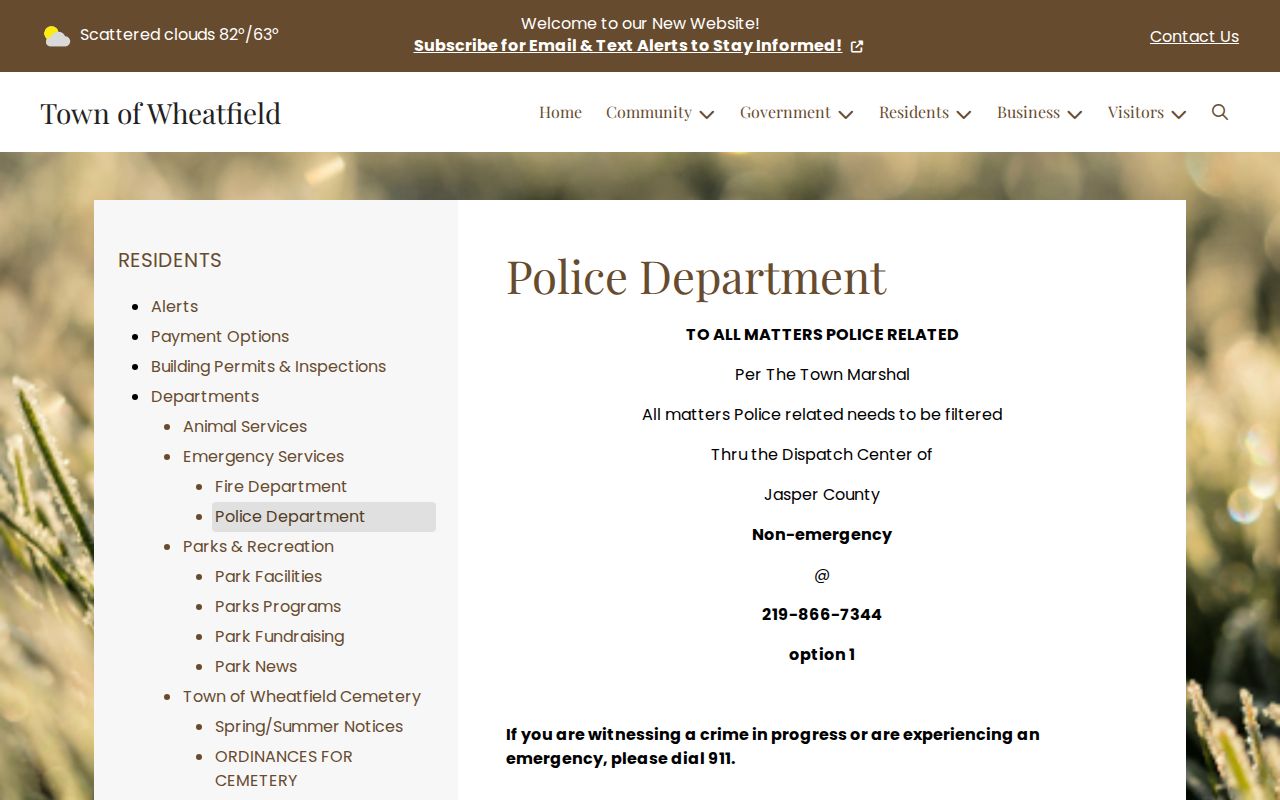Viewport: 1280px width, 800px height.
Task: Expand the Visitors menu chevron
Action: pyautogui.click(x=1179, y=114)
